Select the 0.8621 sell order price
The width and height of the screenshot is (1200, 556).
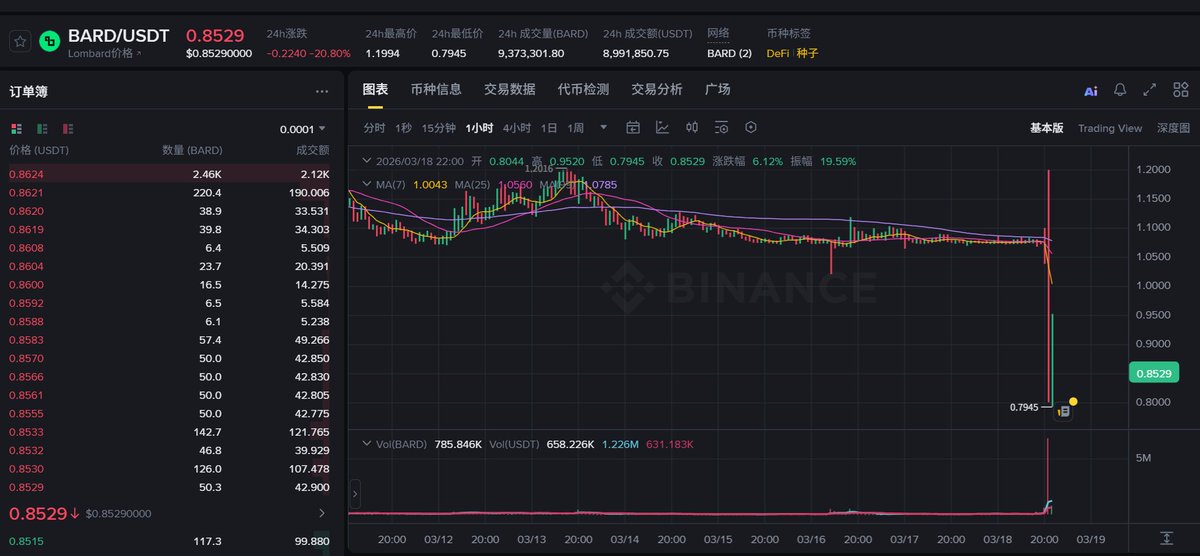(26, 192)
